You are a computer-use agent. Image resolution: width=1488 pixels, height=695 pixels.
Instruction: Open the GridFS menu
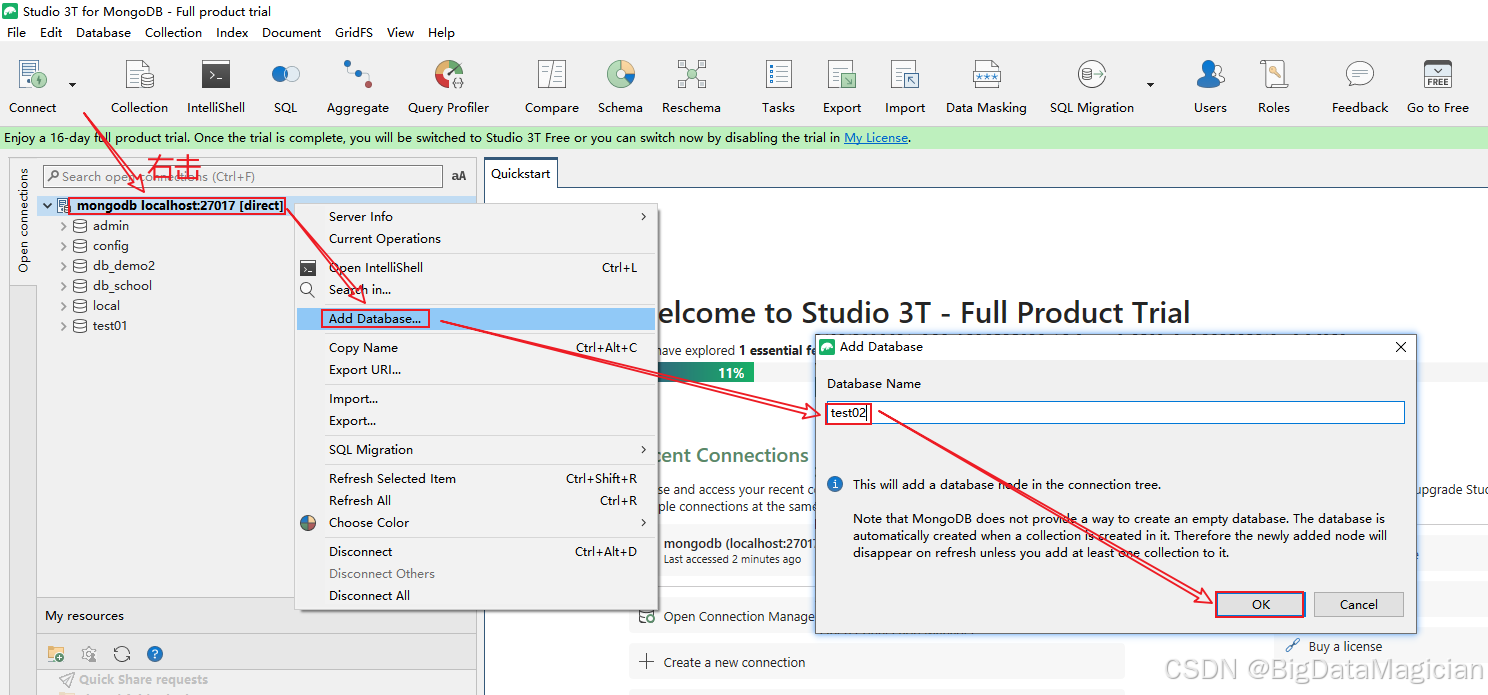354,32
